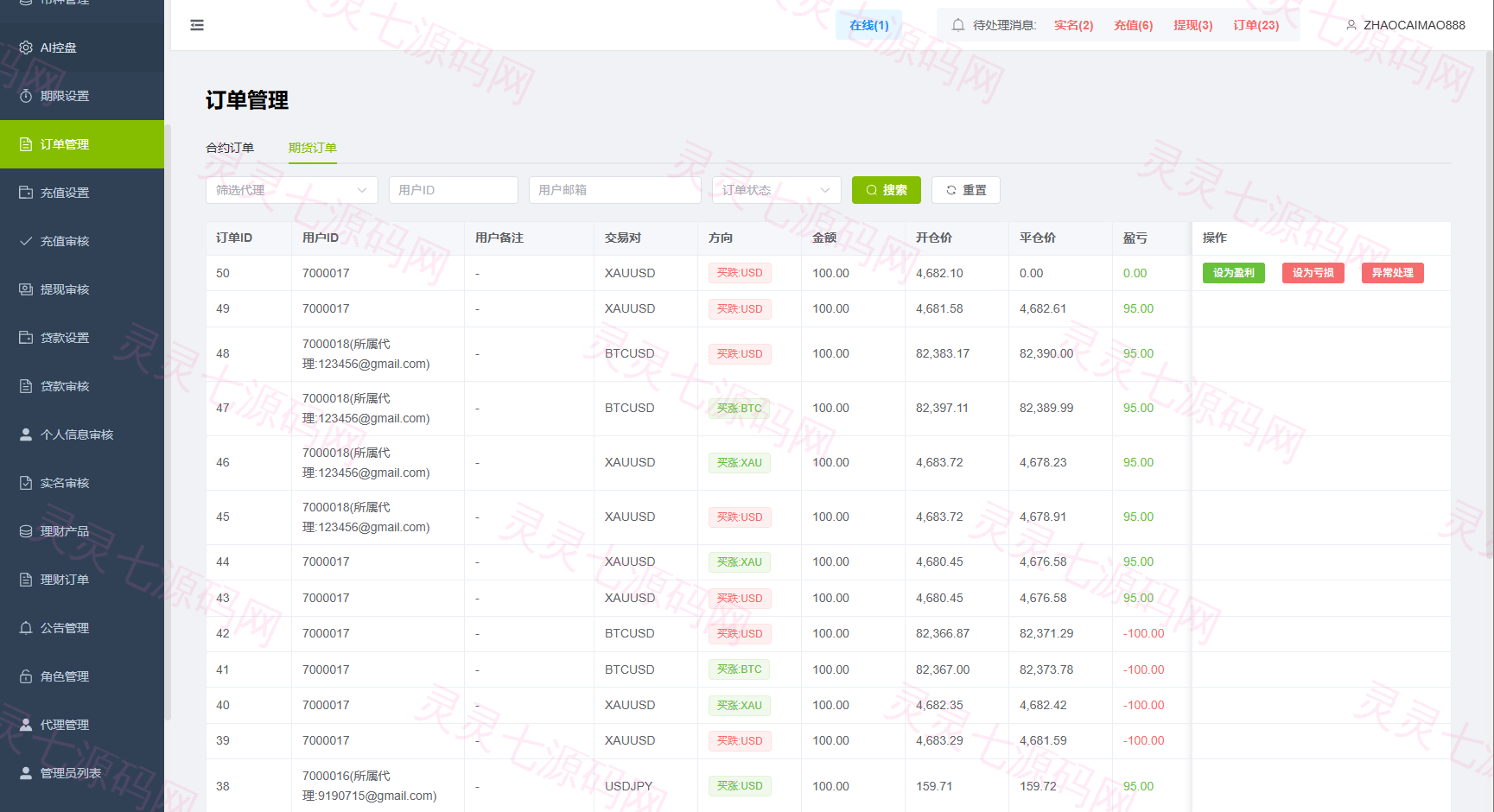Go to 代理管理 in the sidebar
This screenshot has width=1494, height=812.
click(x=82, y=725)
